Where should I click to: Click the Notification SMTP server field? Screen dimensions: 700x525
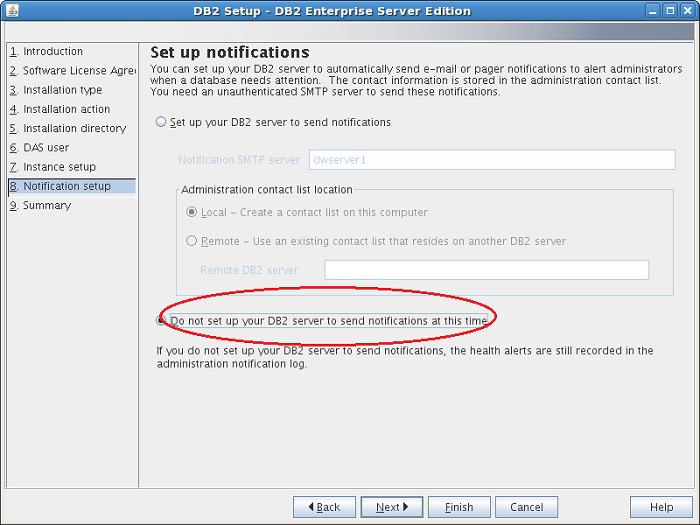click(x=492, y=160)
